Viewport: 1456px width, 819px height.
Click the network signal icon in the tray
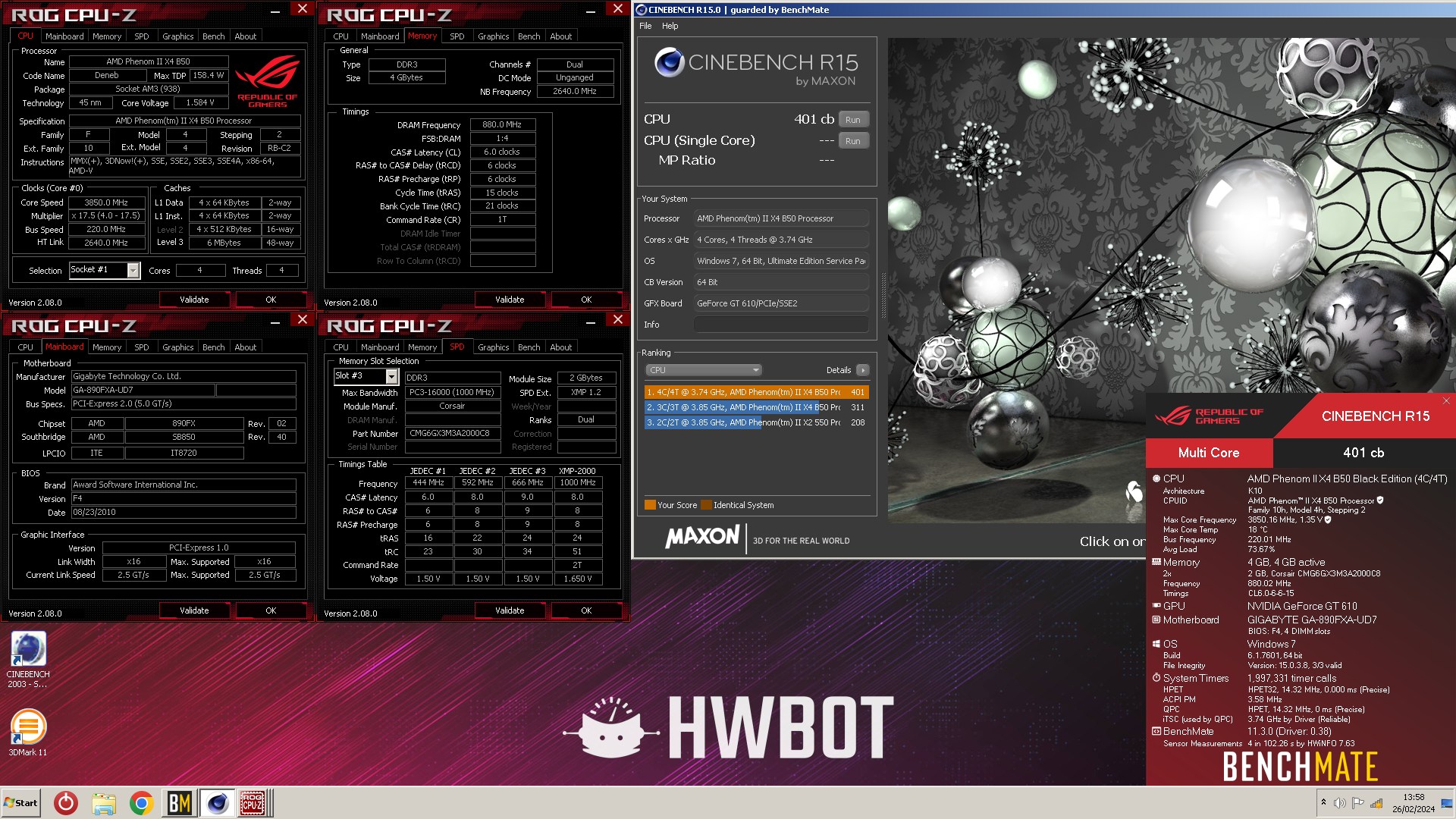click(x=1376, y=803)
